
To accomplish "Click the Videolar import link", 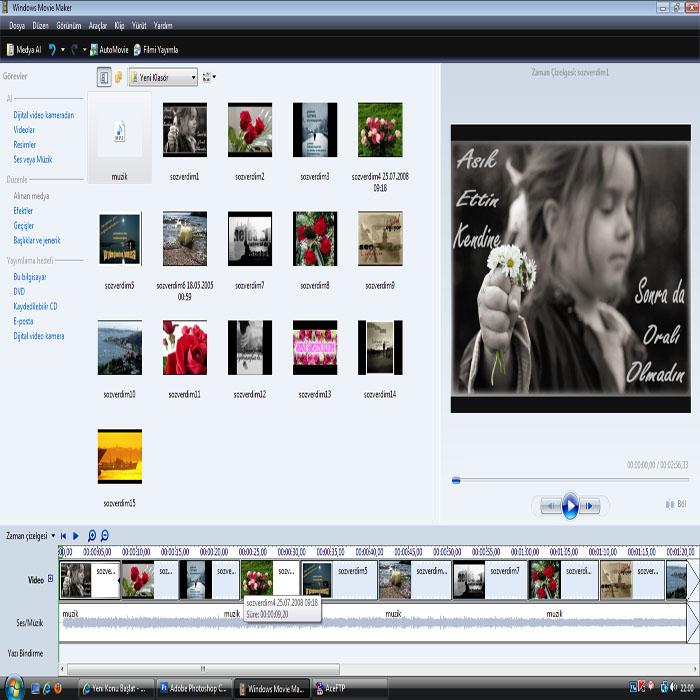I will point(24,130).
